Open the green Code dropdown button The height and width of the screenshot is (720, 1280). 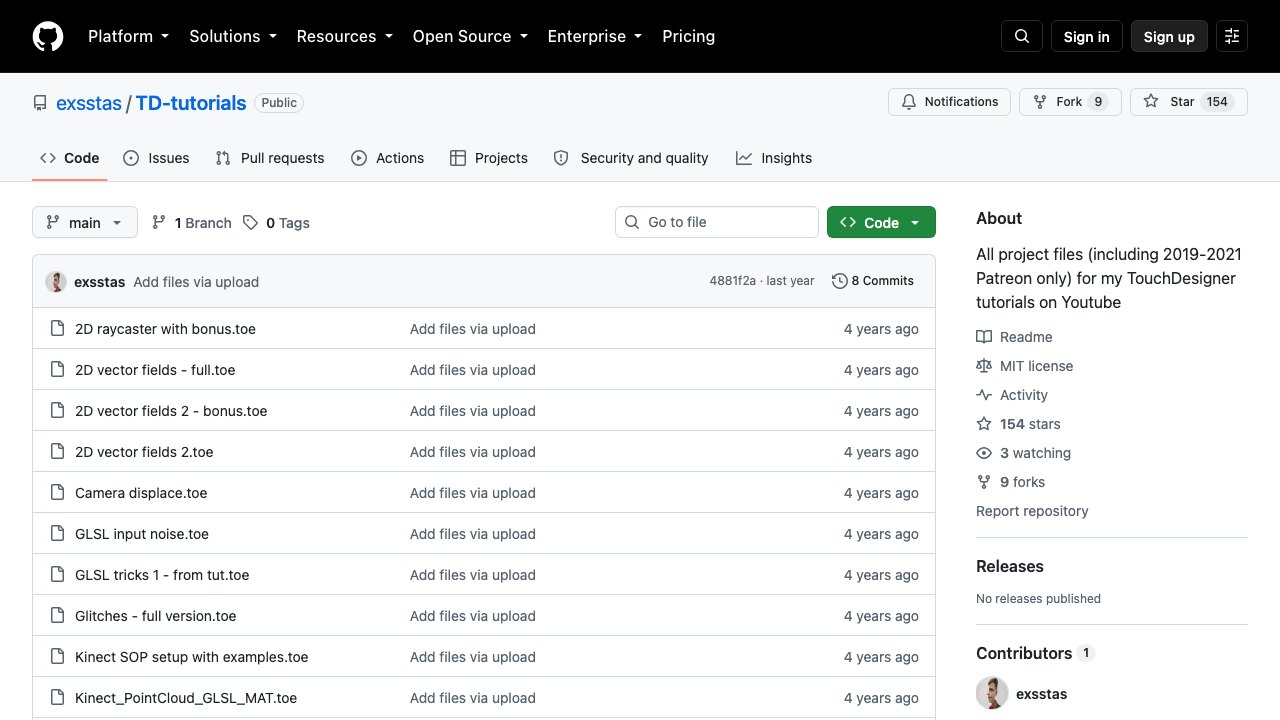881,222
